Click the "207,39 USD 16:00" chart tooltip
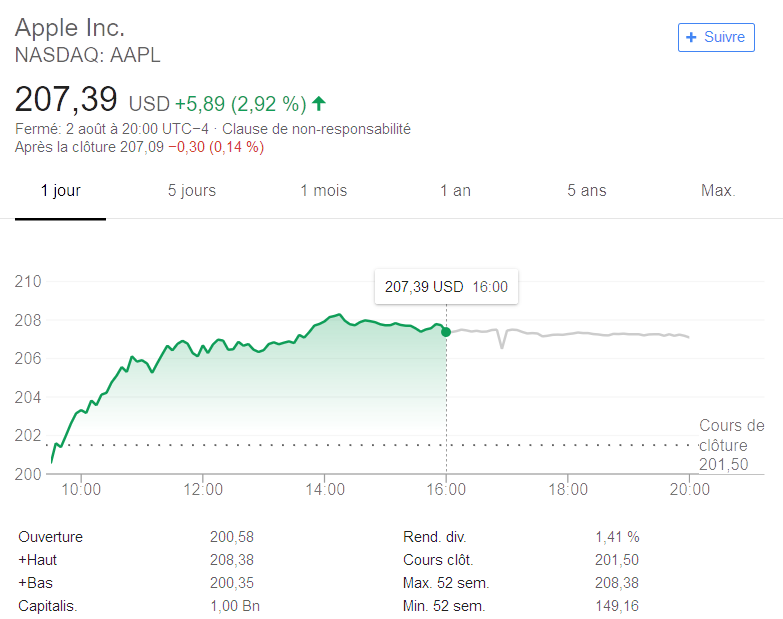Image resolution: width=783 pixels, height=619 pixels. click(x=446, y=287)
